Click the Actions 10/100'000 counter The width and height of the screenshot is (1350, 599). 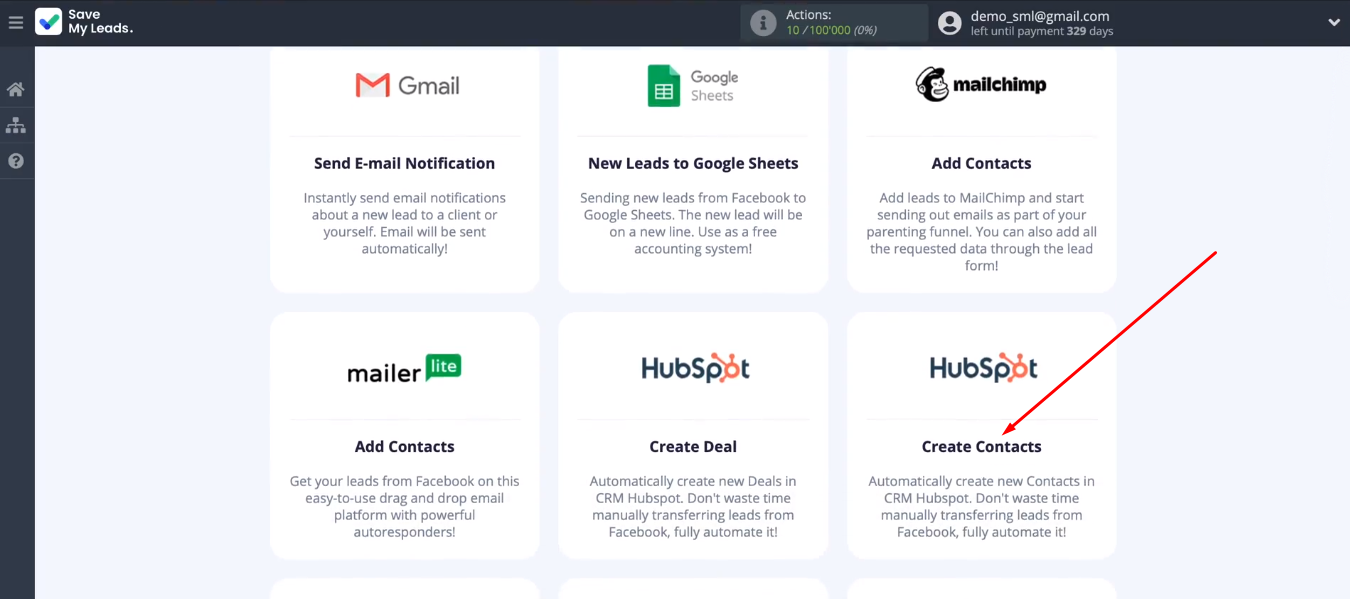point(831,30)
